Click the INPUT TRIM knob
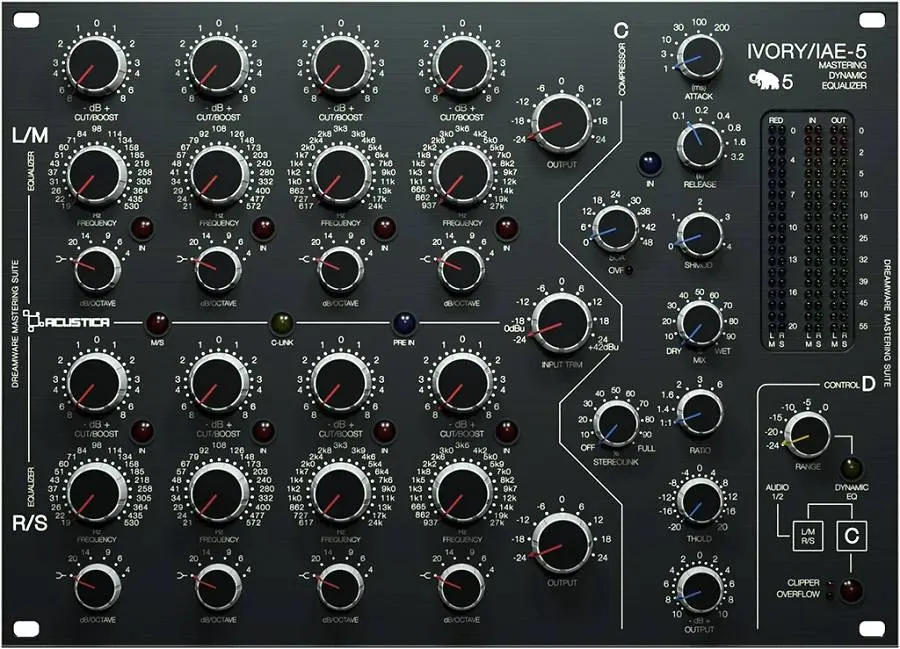 (x=561, y=323)
